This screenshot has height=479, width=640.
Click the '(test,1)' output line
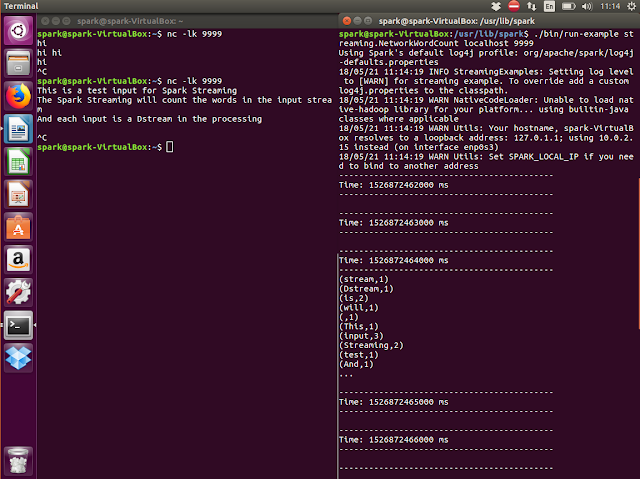(x=358, y=355)
